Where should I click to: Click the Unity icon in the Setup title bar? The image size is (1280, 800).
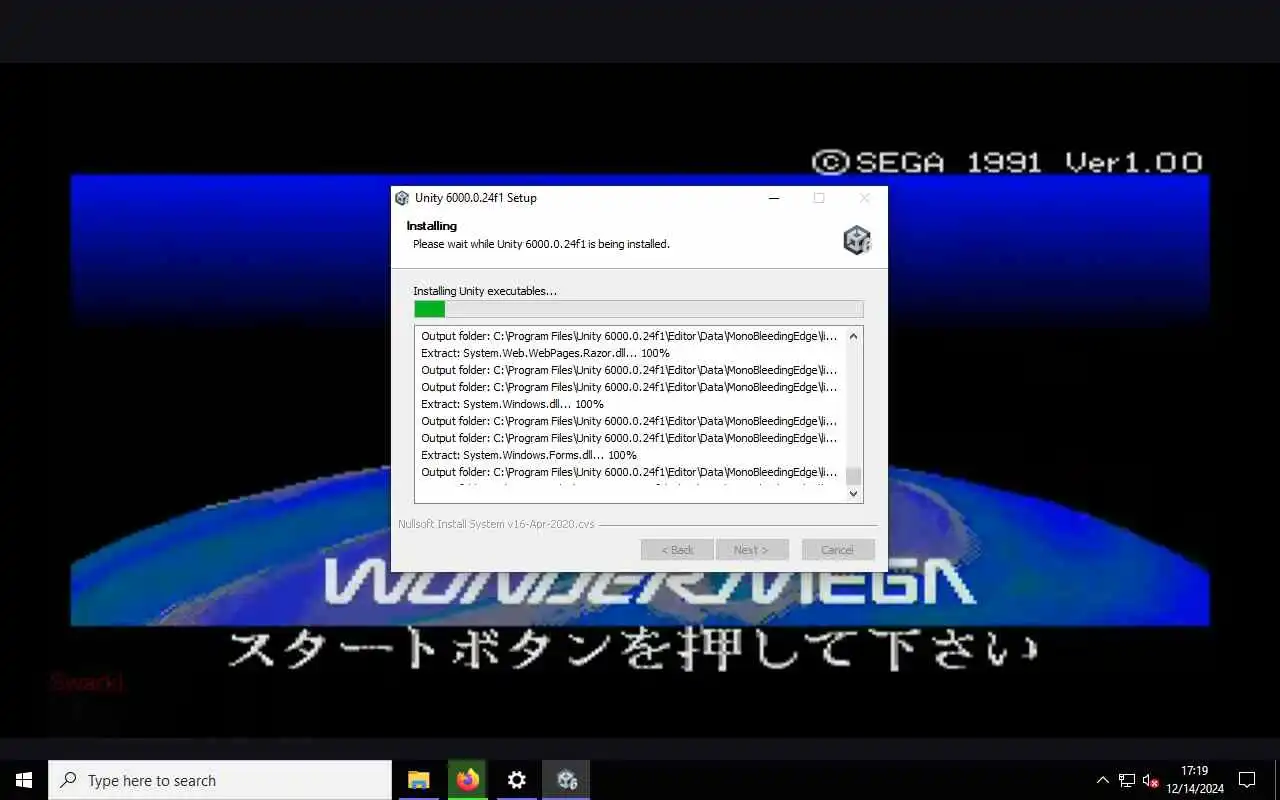(402, 198)
